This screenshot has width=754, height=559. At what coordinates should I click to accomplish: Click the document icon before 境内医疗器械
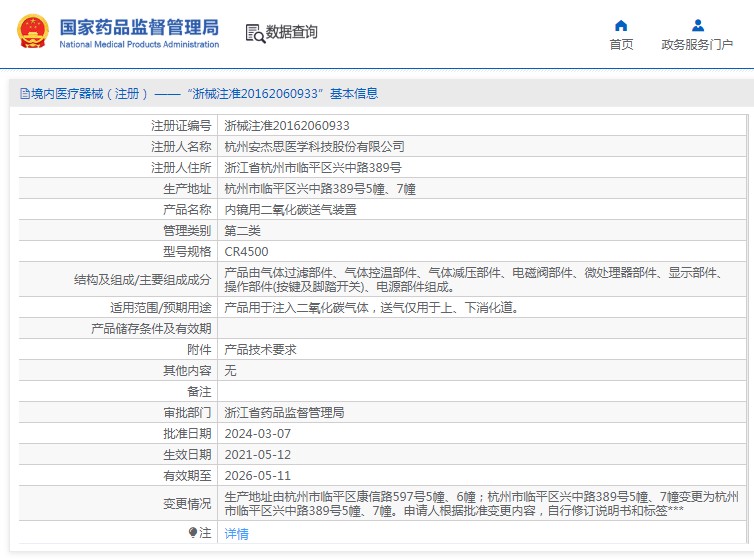(25, 93)
